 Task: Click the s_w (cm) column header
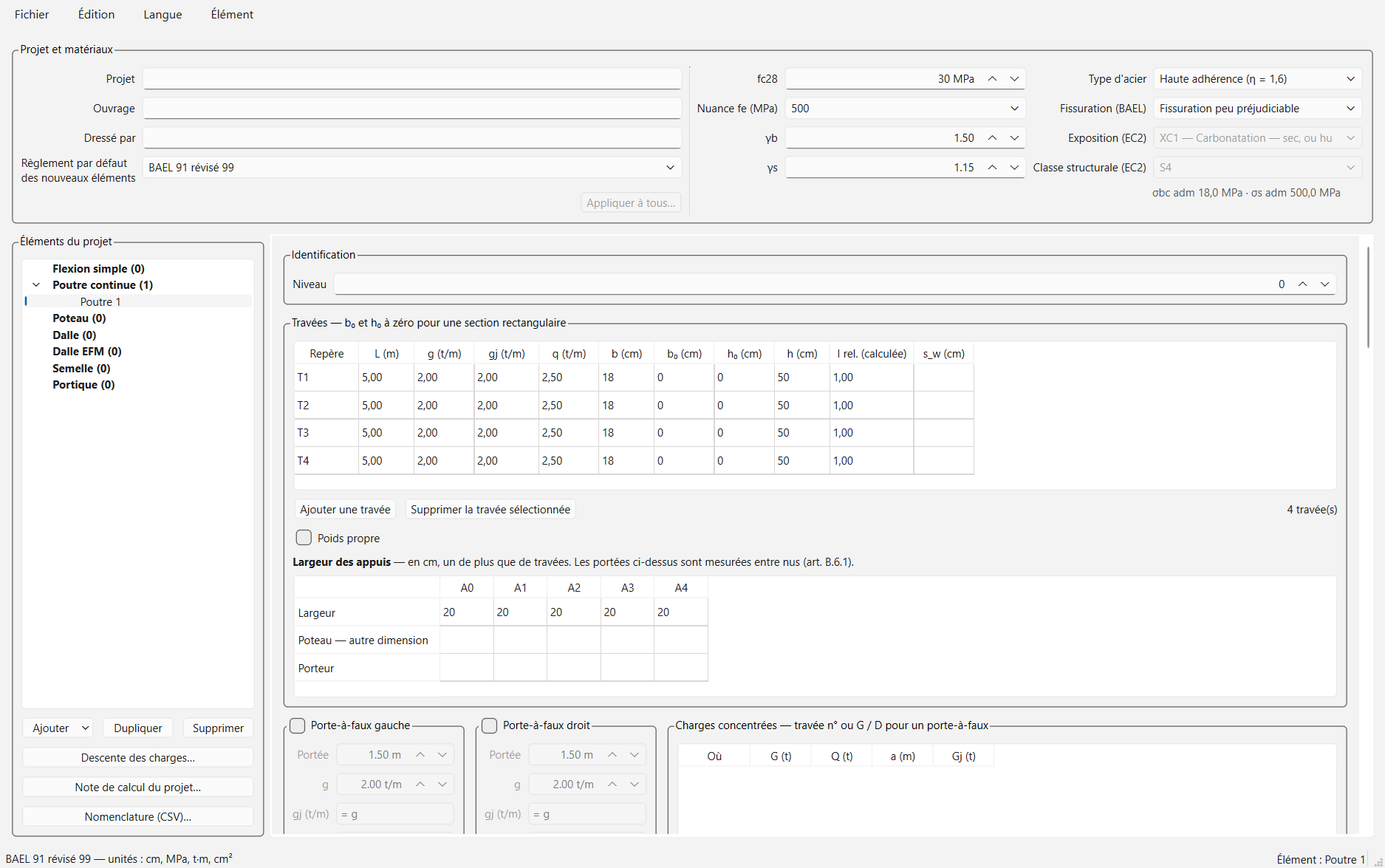944,354
